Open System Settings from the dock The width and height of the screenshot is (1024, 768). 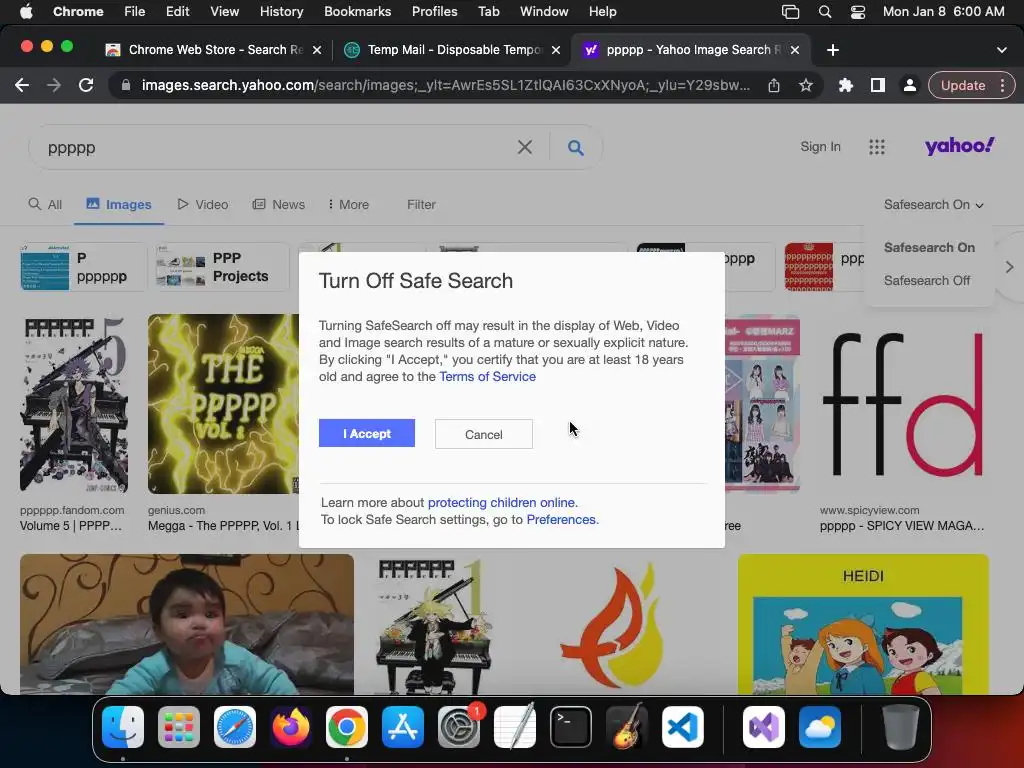(x=459, y=727)
